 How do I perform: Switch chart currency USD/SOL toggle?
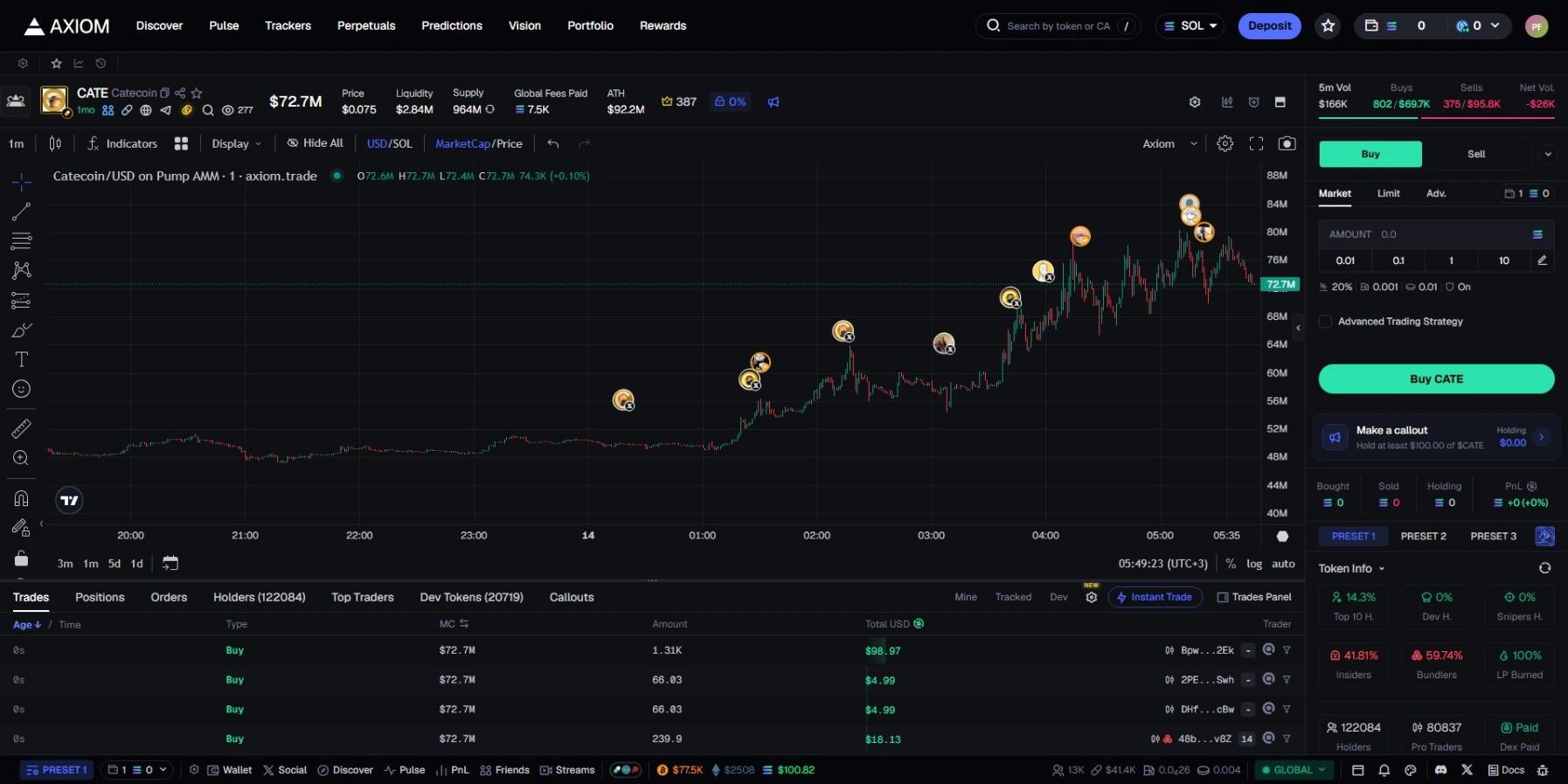tap(389, 143)
